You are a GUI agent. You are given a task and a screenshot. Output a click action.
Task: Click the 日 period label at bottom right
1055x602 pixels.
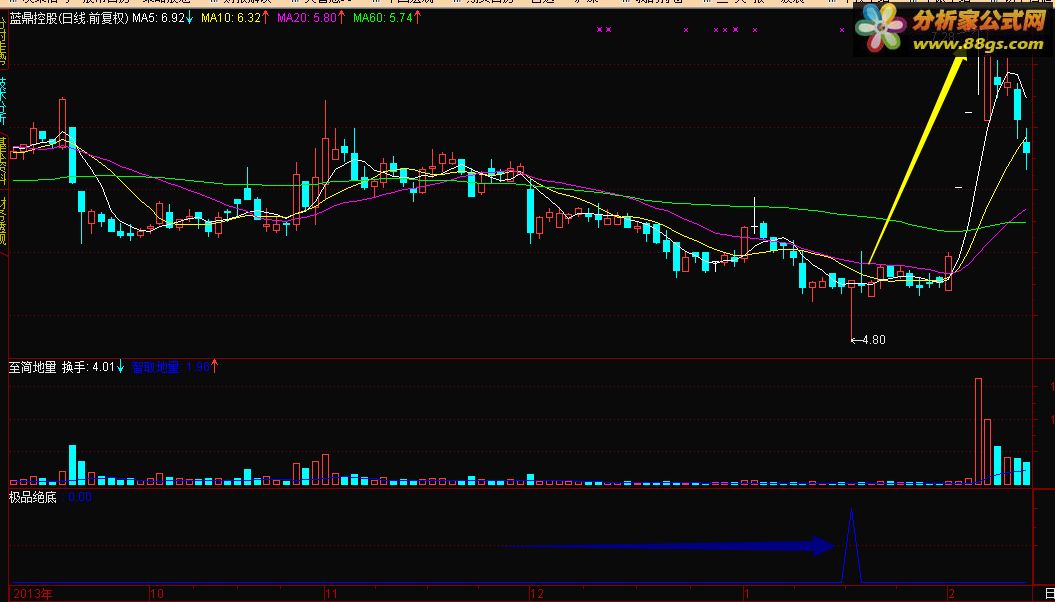[1048, 594]
